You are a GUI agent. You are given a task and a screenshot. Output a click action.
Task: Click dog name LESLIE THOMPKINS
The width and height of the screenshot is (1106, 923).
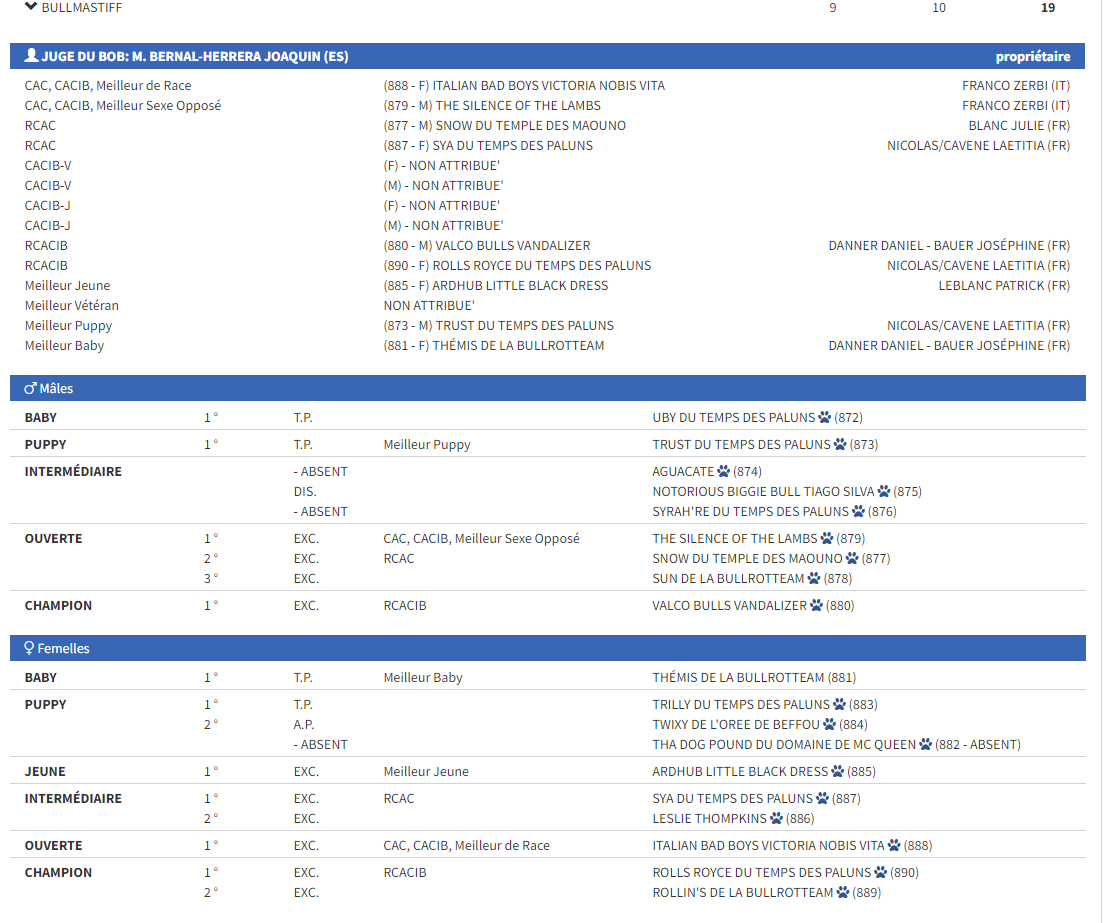tap(710, 818)
